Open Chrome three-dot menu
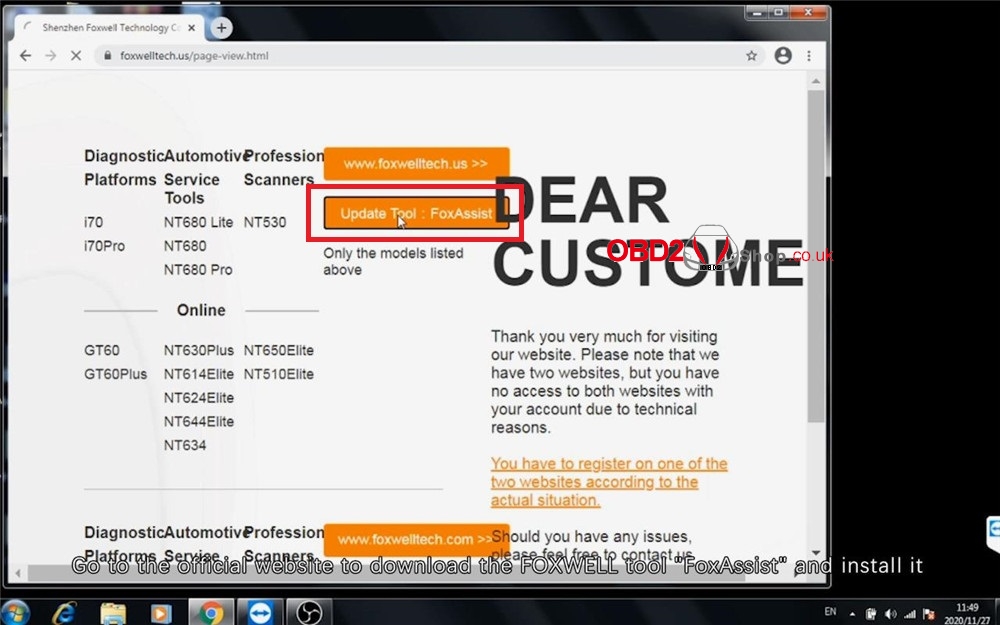The height and width of the screenshot is (625, 1000). 809,56
